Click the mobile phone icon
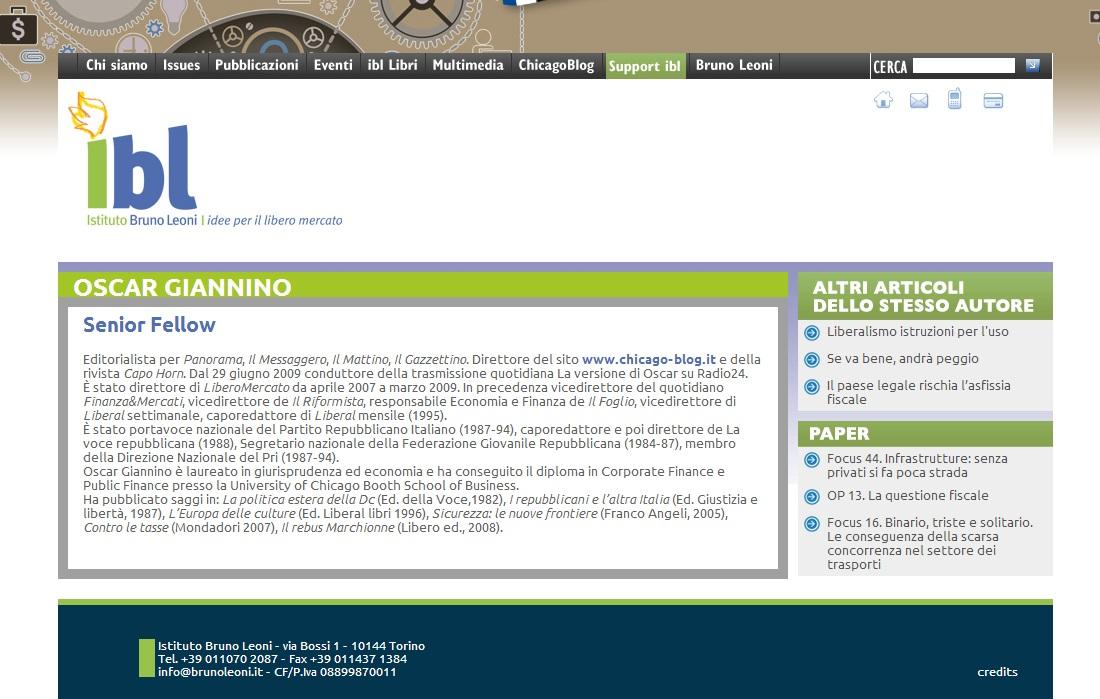The width and height of the screenshot is (1100, 699). click(x=955, y=99)
